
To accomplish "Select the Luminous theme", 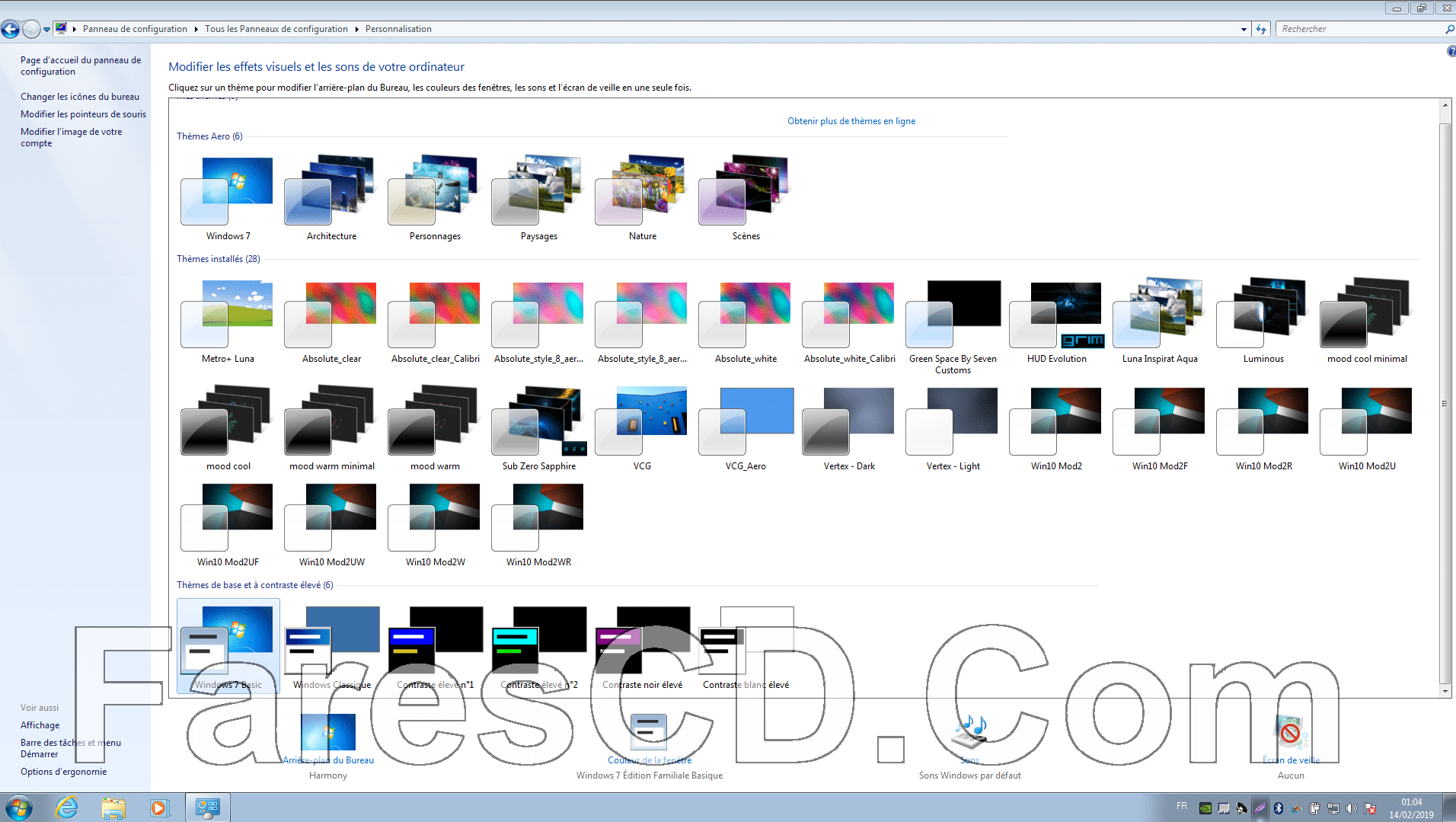I will [x=1263, y=320].
